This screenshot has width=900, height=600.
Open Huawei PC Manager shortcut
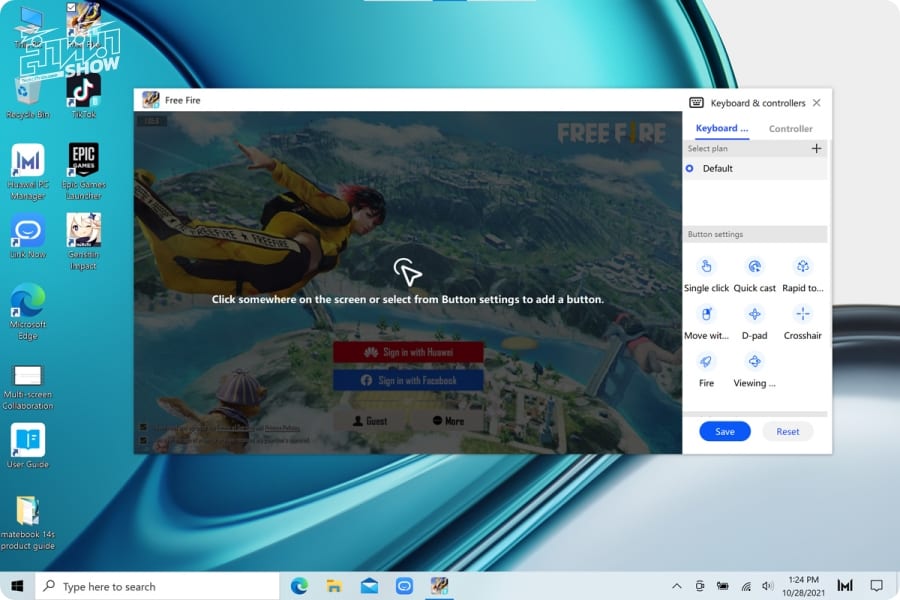[28, 172]
